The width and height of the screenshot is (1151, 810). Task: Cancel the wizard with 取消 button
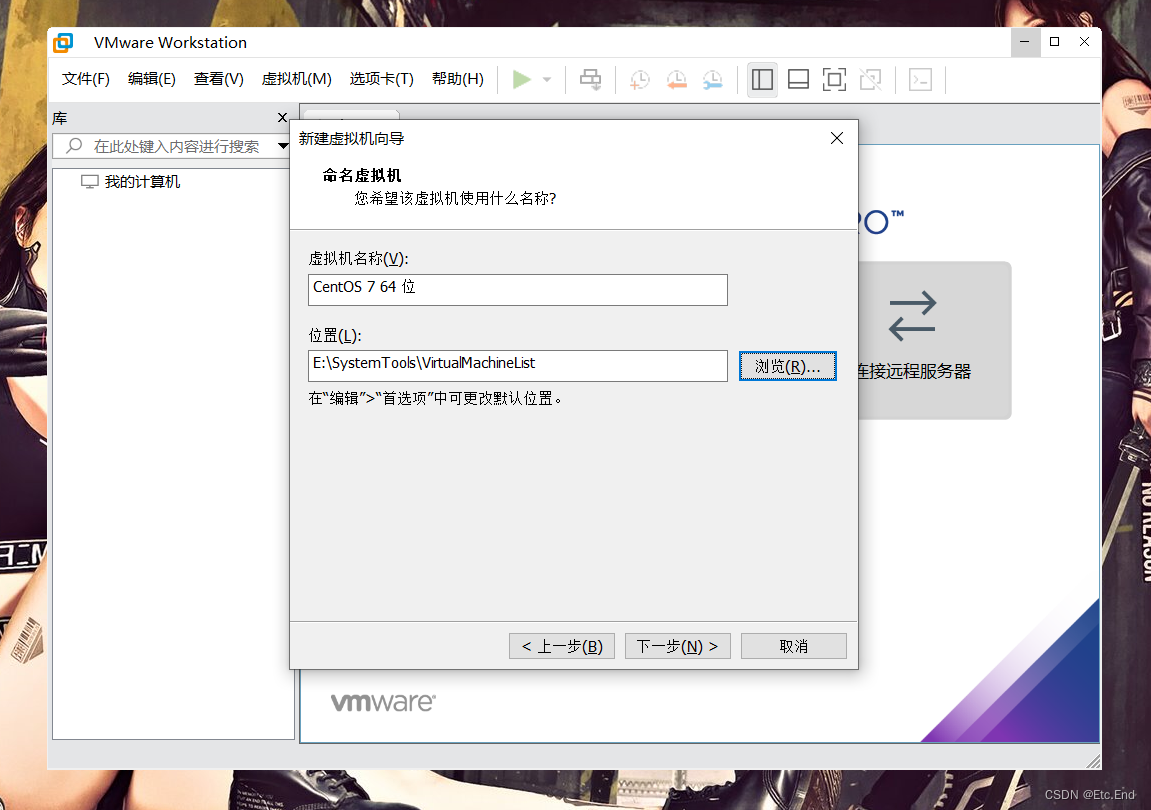794,646
